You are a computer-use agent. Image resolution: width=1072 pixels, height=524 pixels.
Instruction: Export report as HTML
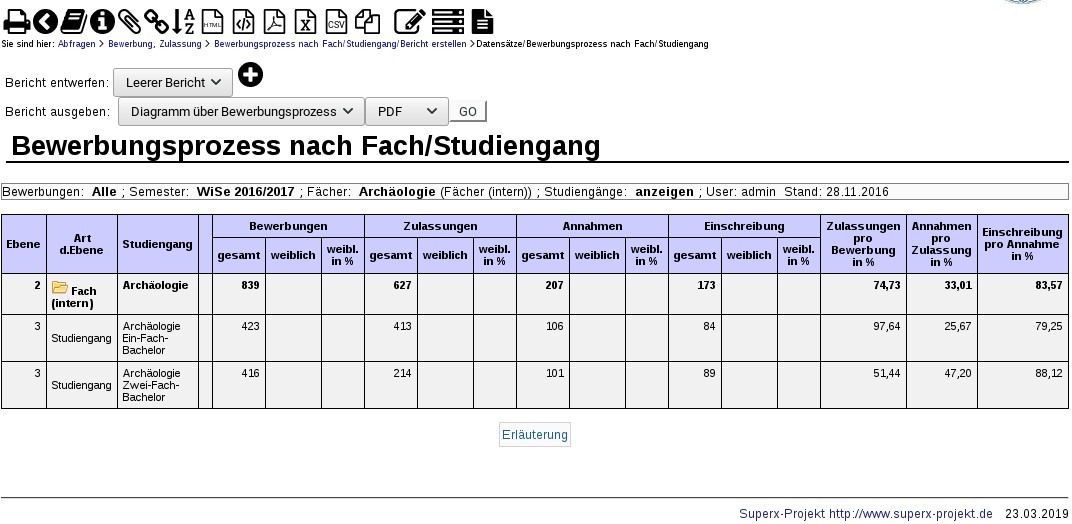[x=213, y=21]
